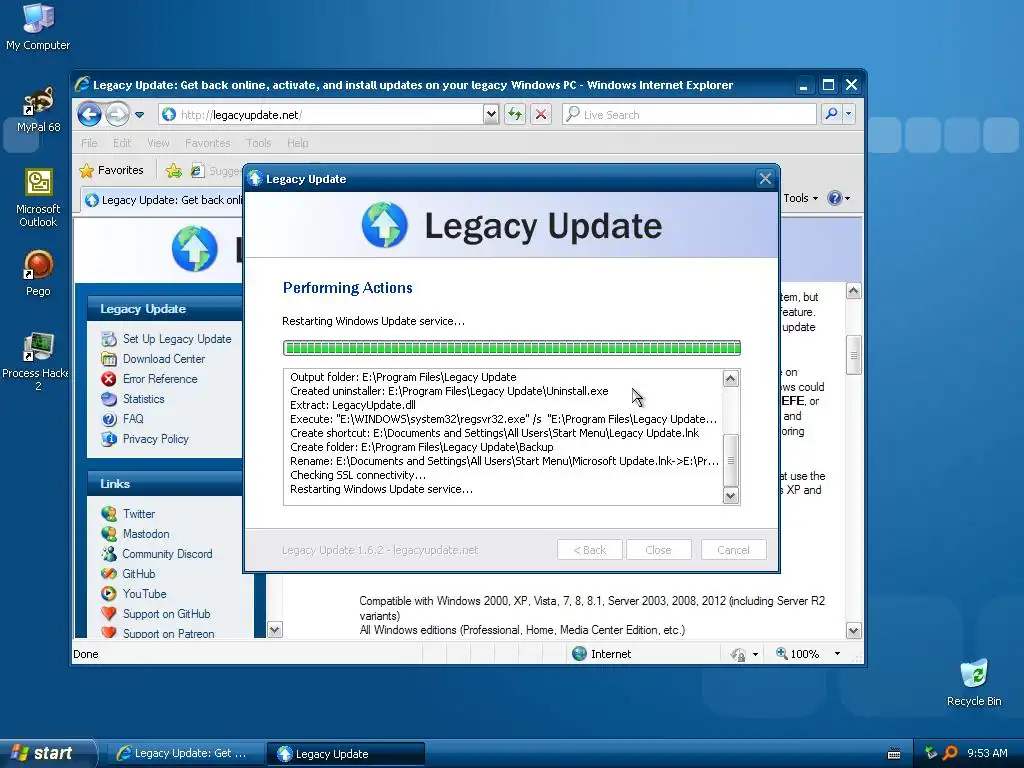Expand the Live Search provider dropdown

(848, 114)
